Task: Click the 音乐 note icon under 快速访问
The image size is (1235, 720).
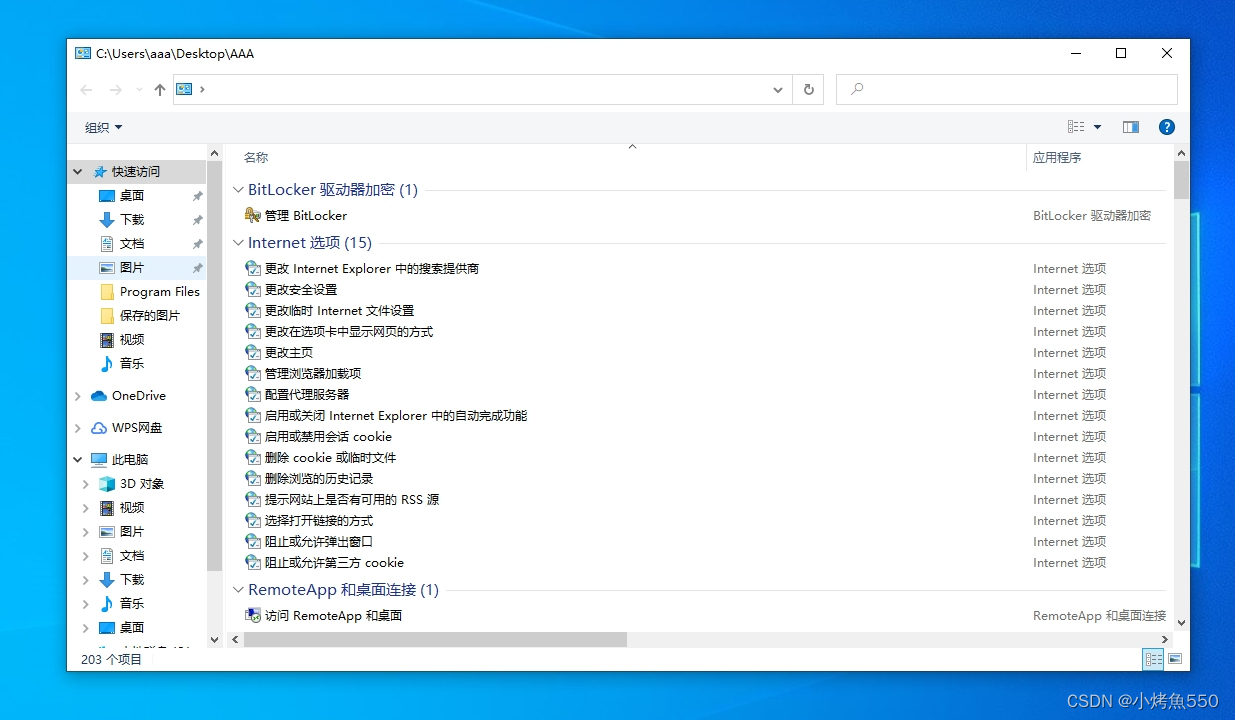Action: point(107,364)
